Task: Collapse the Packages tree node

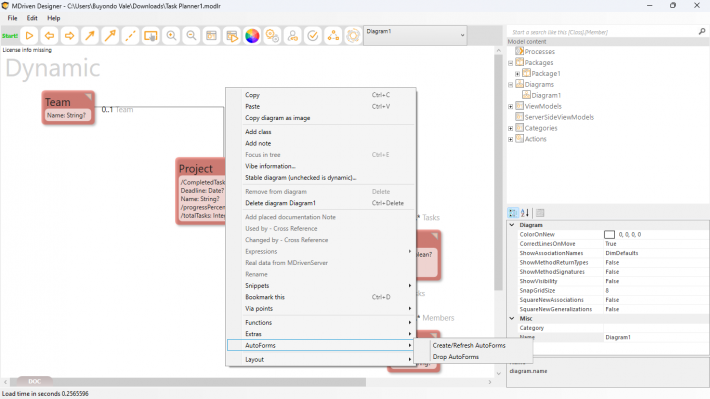Action: pyautogui.click(x=511, y=63)
